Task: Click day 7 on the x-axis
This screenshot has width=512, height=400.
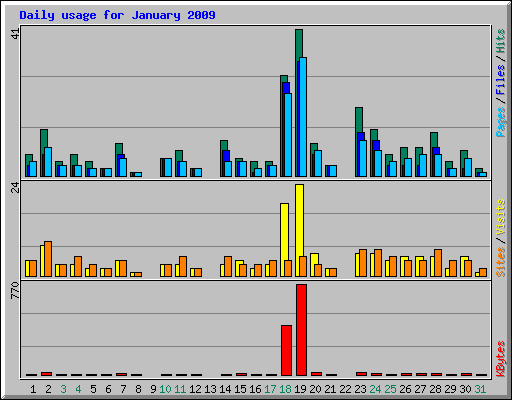Action: coord(123,389)
